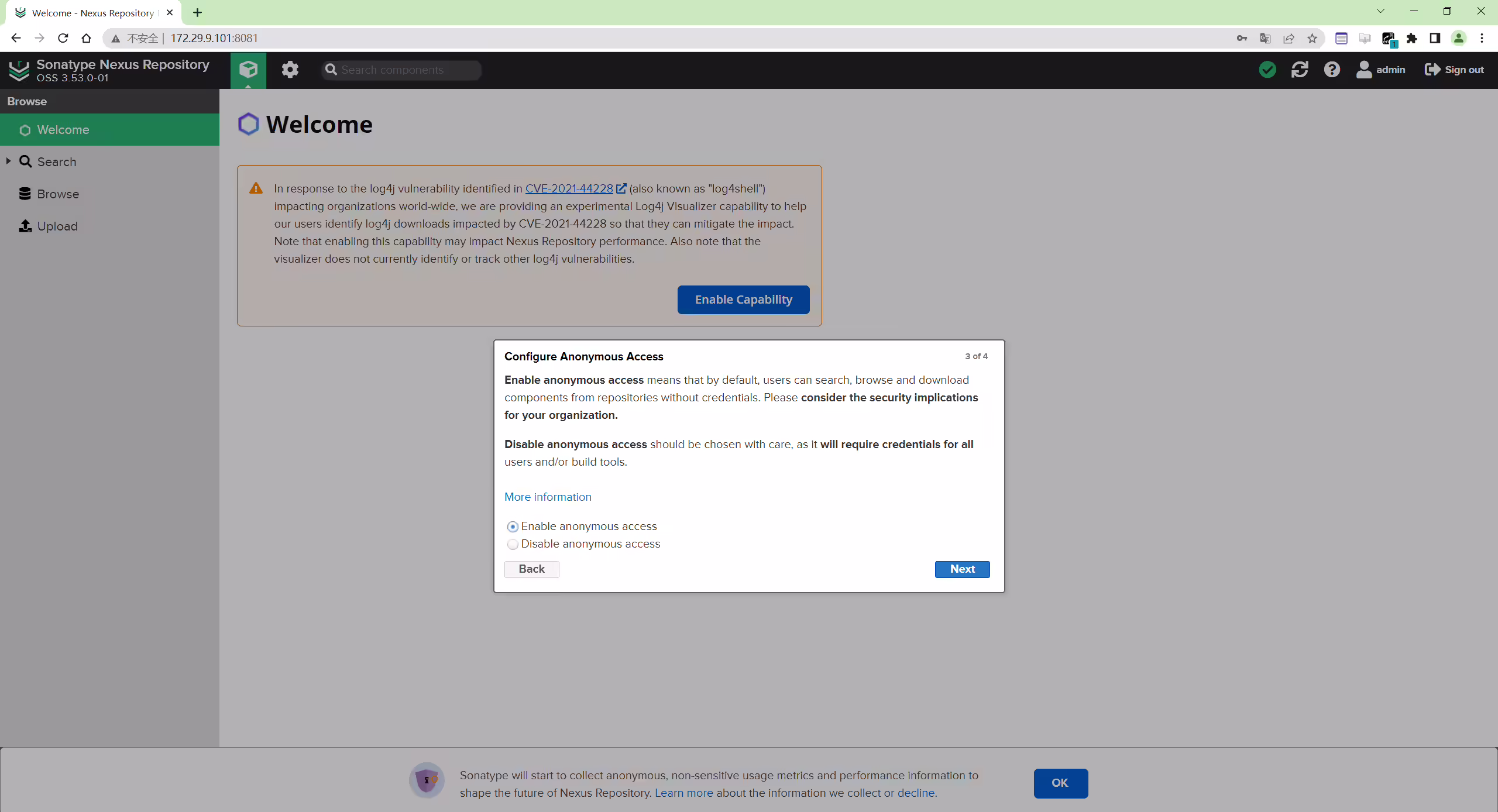Click the Refresh icon in header
The image size is (1498, 812).
(x=1300, y=70)
